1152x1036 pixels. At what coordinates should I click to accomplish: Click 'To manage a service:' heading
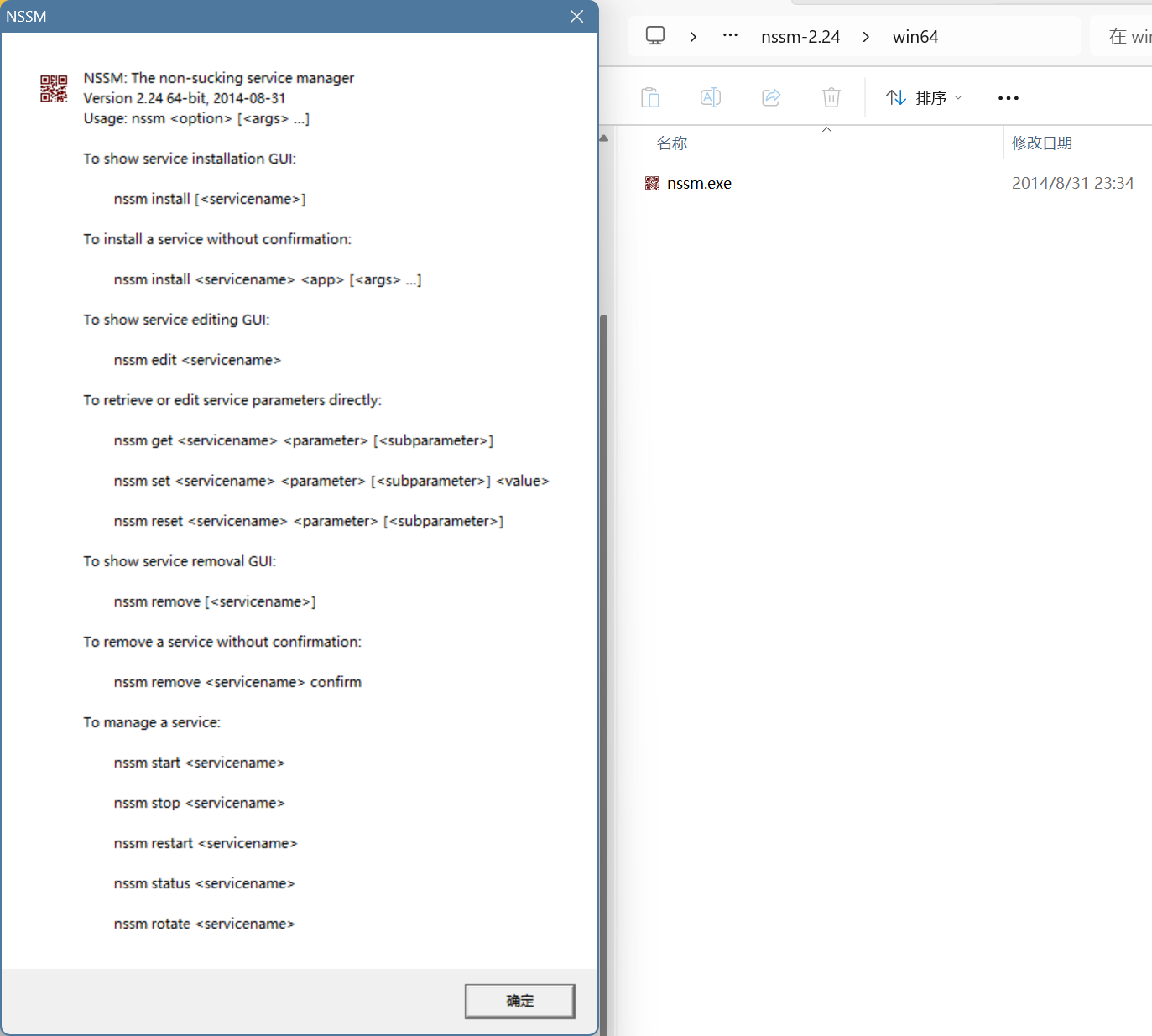(x=152, y=722)
